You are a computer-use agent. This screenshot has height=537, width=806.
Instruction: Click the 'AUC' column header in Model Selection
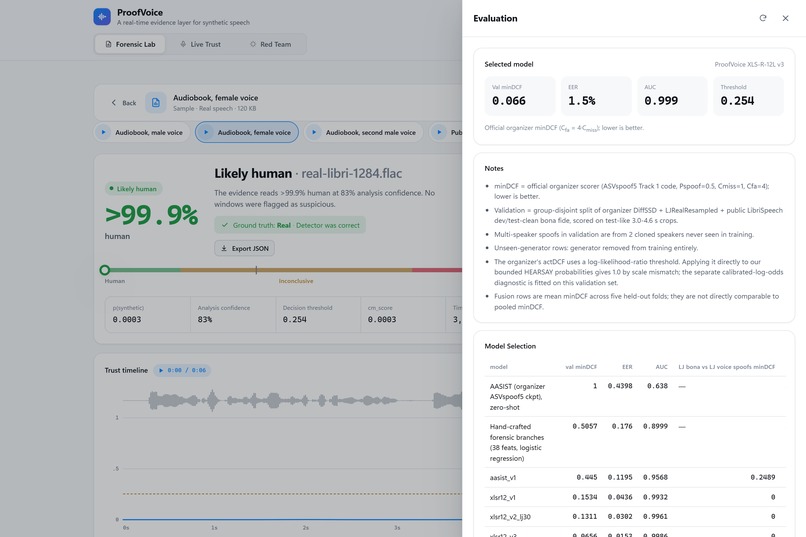[662, 367]
